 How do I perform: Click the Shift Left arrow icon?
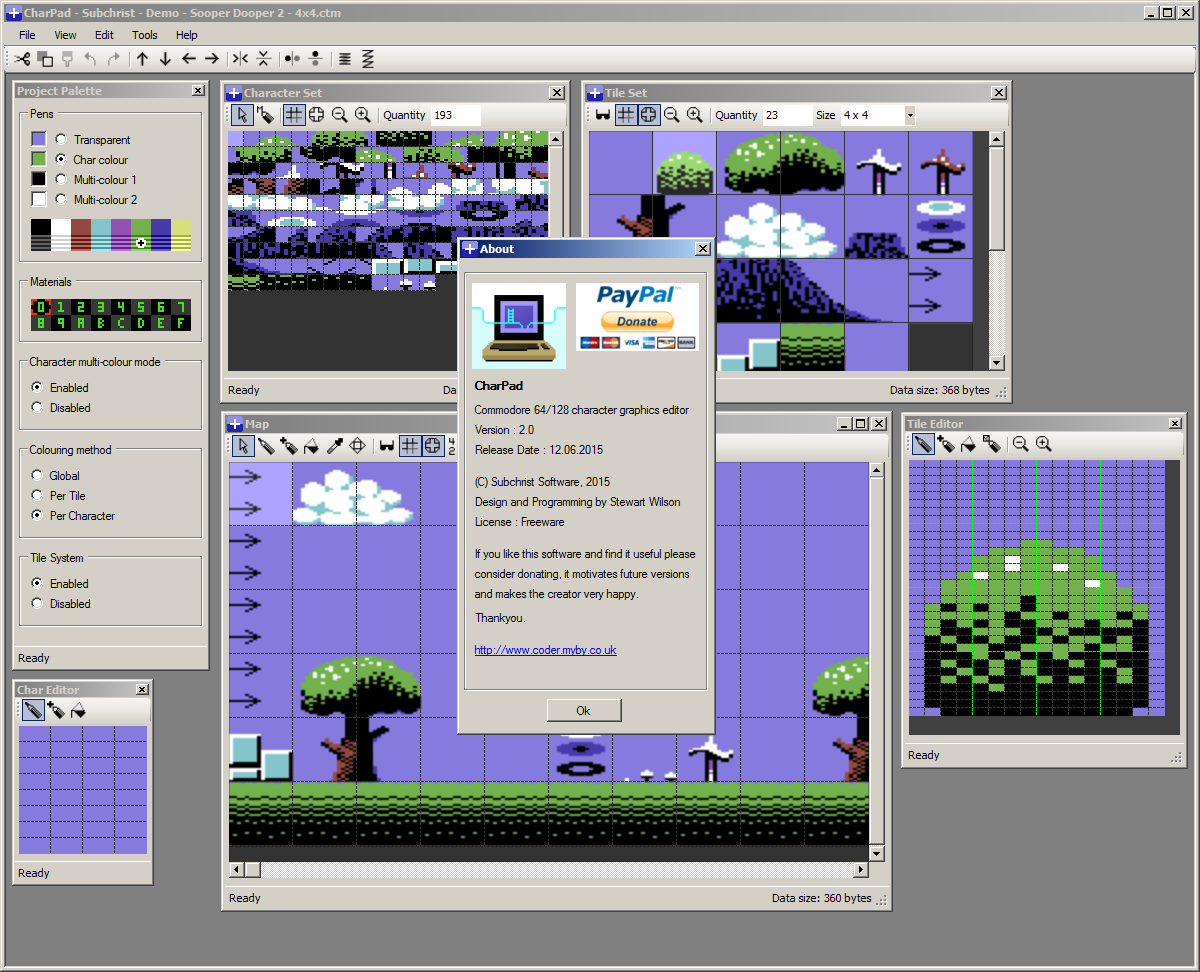click(x=188, y=59)
